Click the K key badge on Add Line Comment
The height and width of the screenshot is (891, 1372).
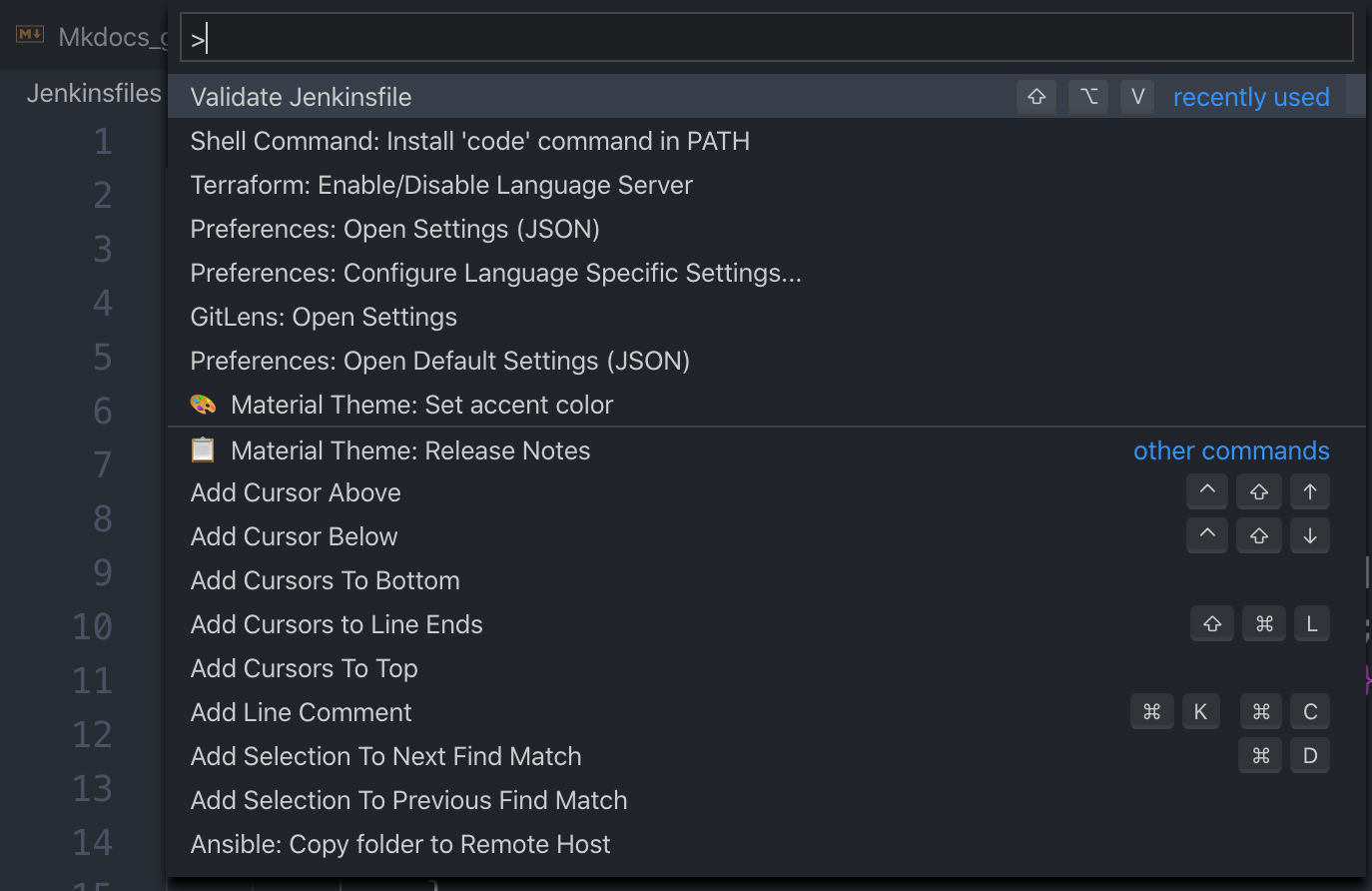point(1200,711)
